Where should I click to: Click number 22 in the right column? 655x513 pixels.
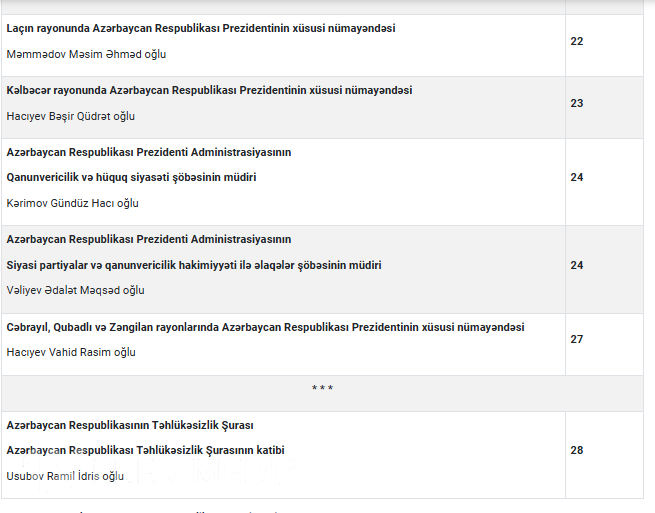tap(577, 41)
